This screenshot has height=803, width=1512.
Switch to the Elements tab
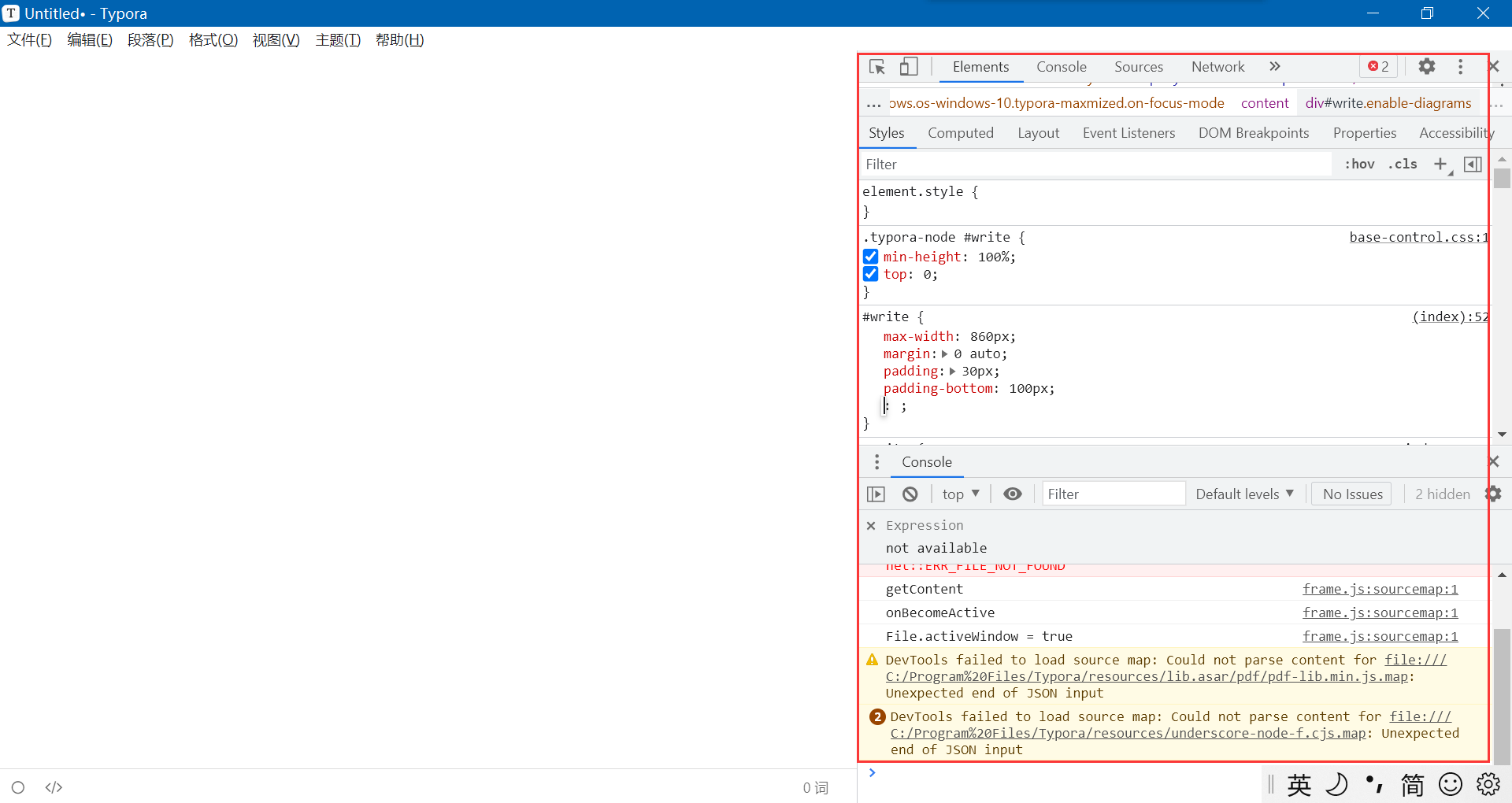click(x=980, y=67)
